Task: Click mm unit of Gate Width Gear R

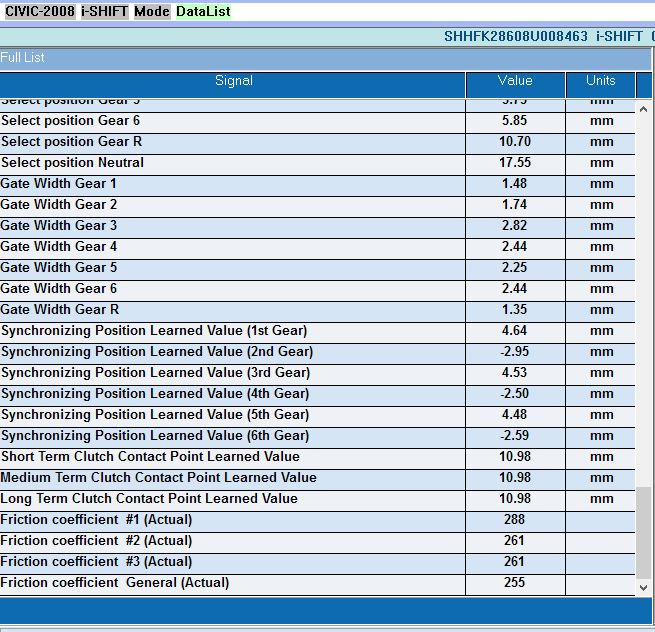Action: point(602,310)
